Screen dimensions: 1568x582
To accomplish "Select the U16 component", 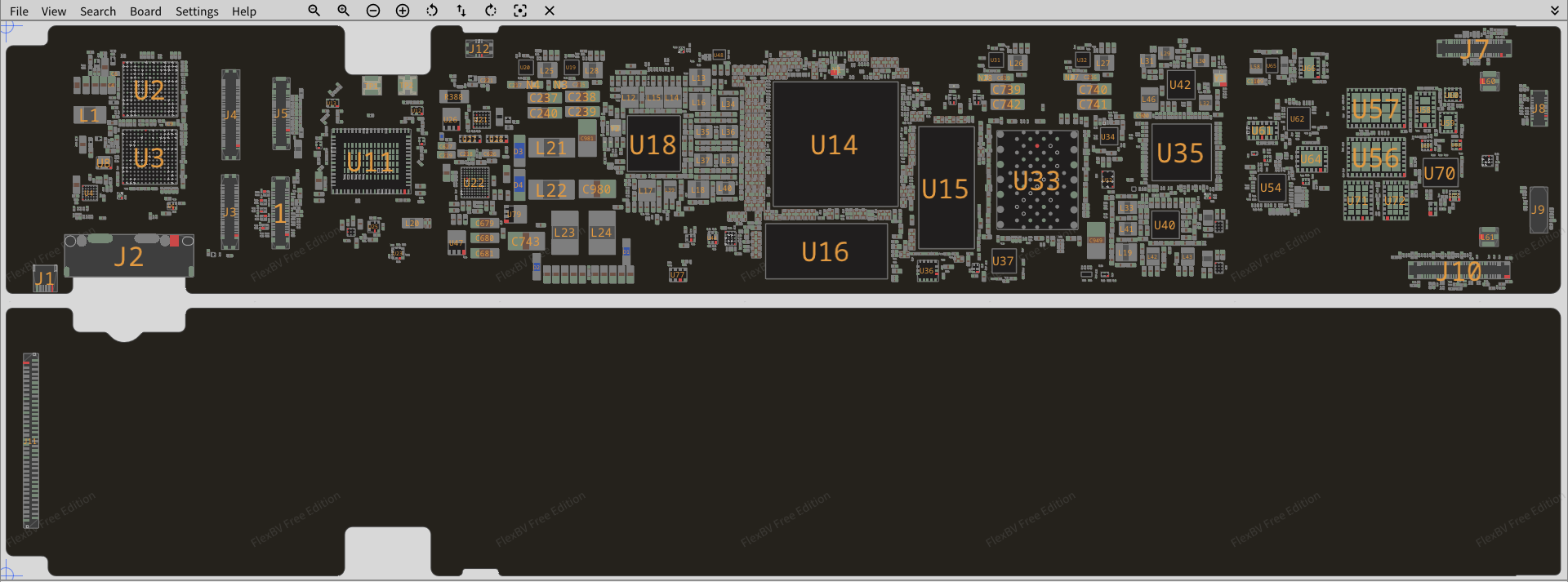I will click(826, 251).
